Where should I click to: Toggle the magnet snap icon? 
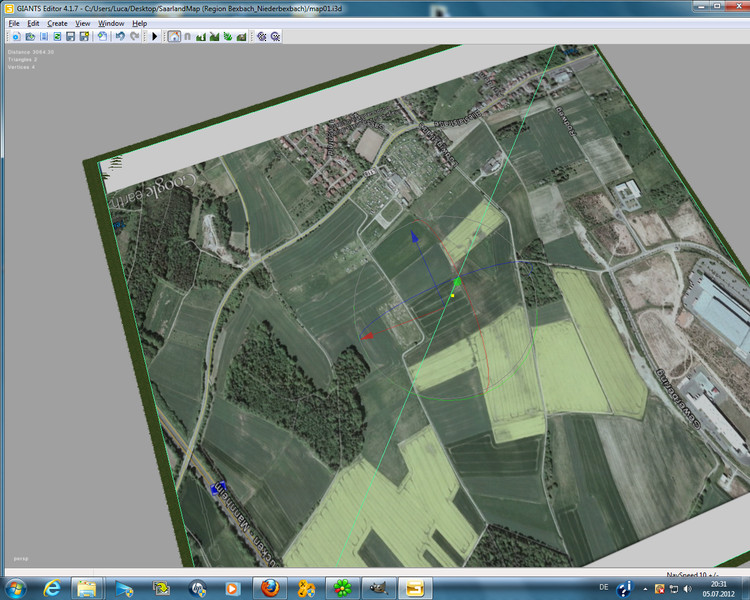point(188,36)
